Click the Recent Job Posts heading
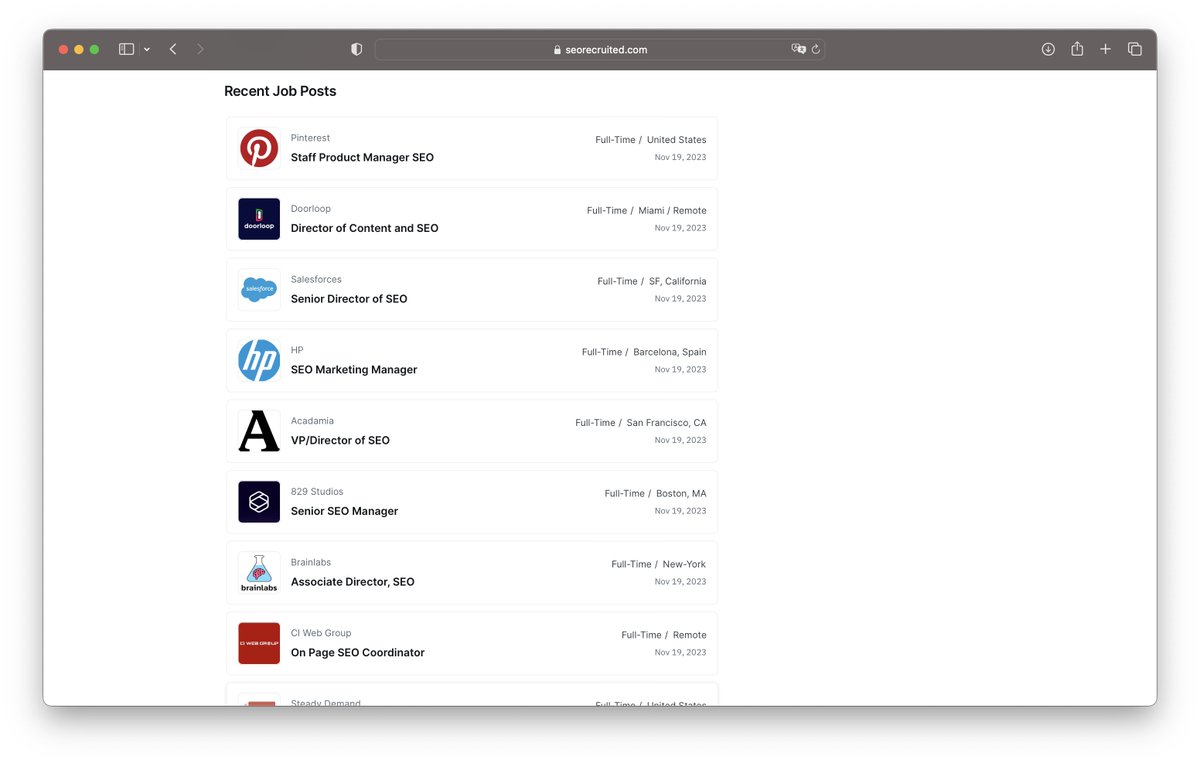The width and height of the screenshot is (1200, 763). 280,91
